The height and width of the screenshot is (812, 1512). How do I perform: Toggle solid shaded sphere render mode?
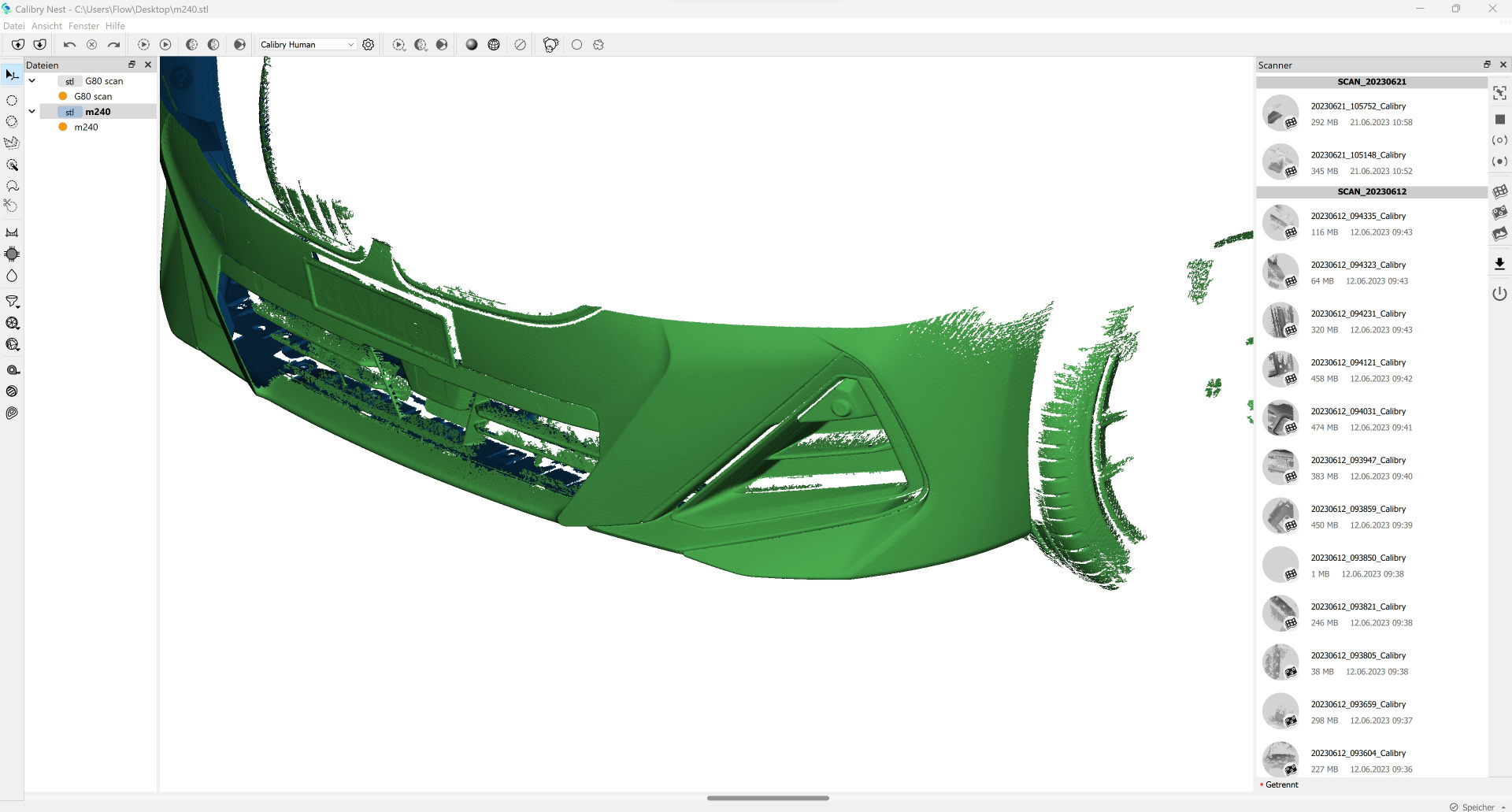tap(472, 45)
